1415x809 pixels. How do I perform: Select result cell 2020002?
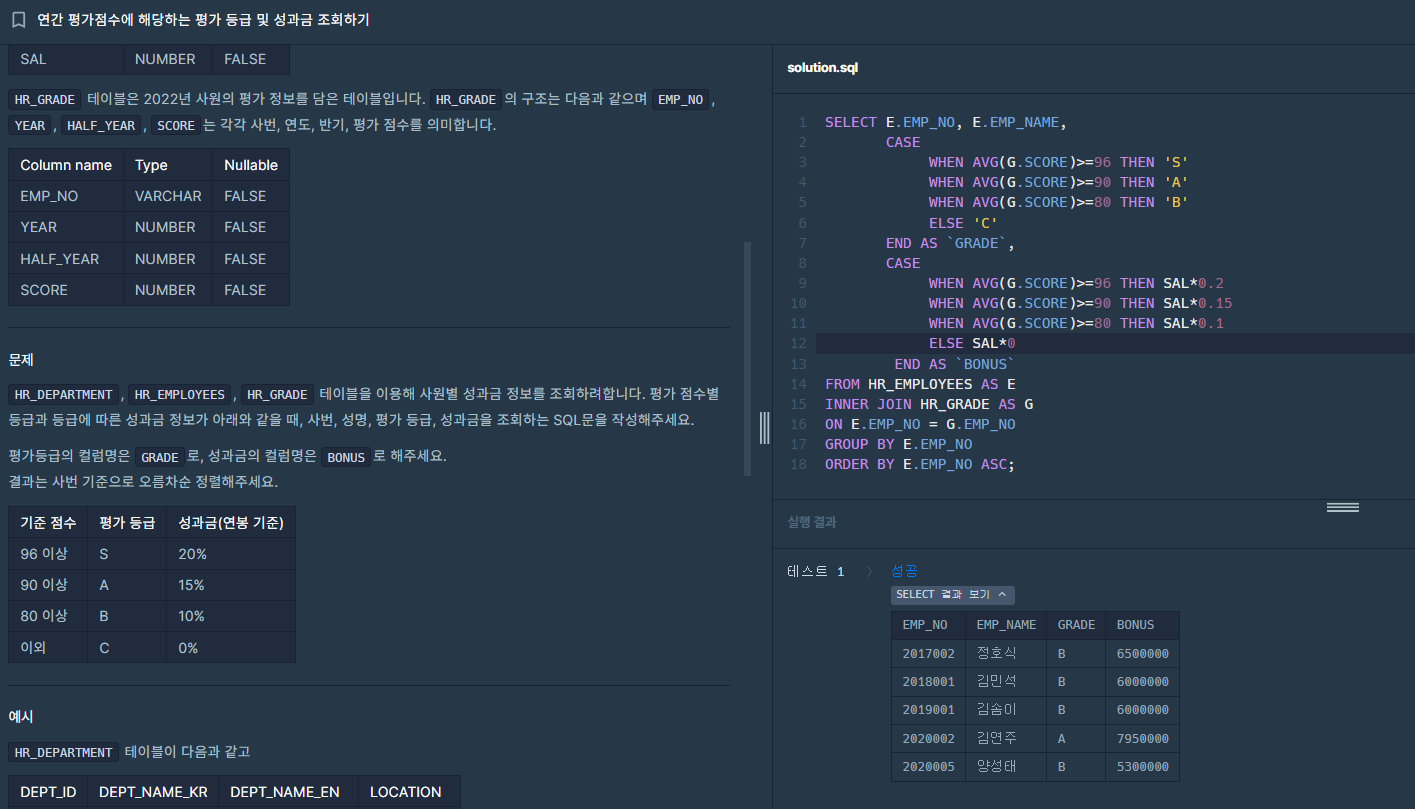928,739
